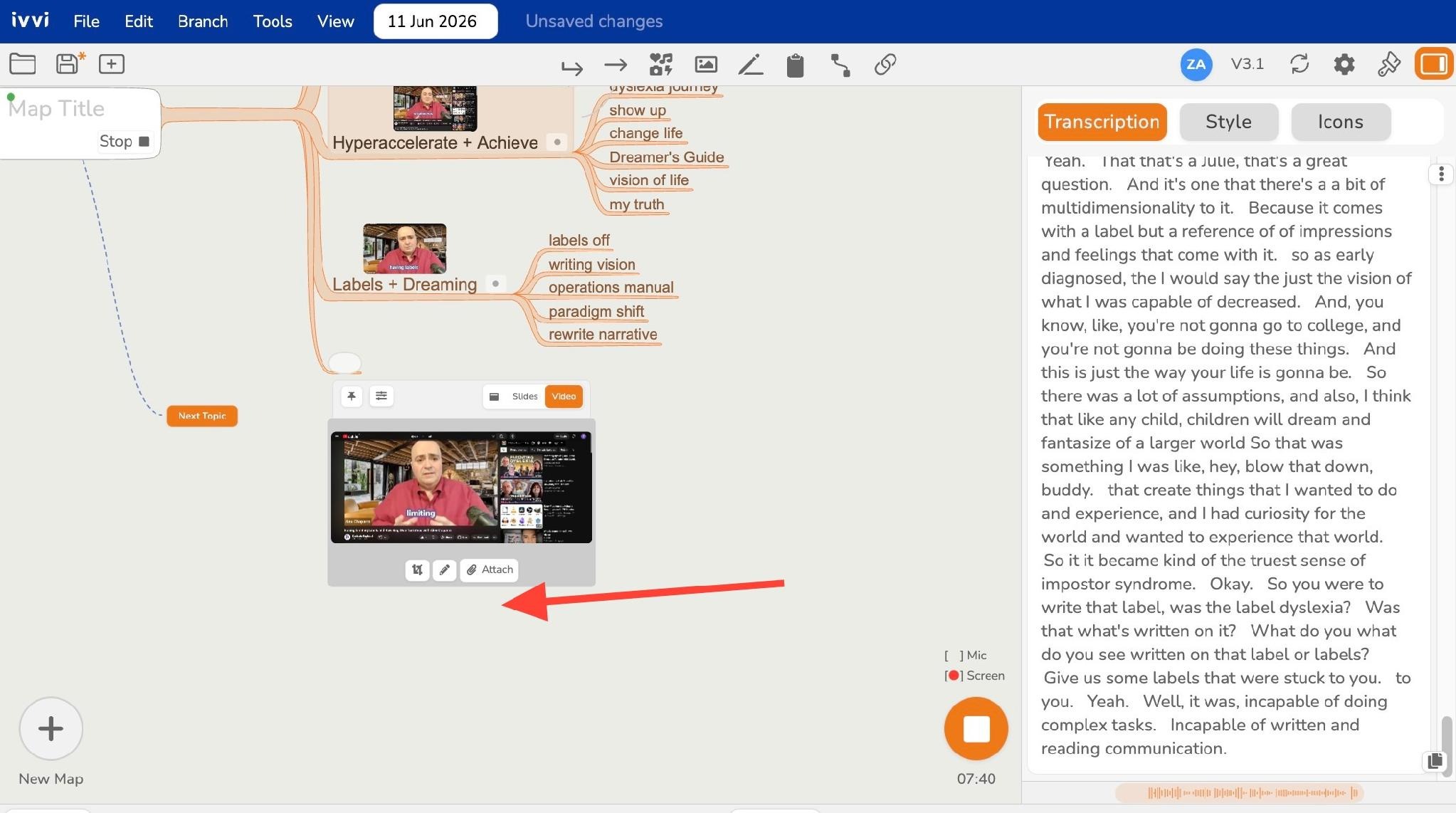Click the link chain icon

pyautogui.click(x=885, y=65)
